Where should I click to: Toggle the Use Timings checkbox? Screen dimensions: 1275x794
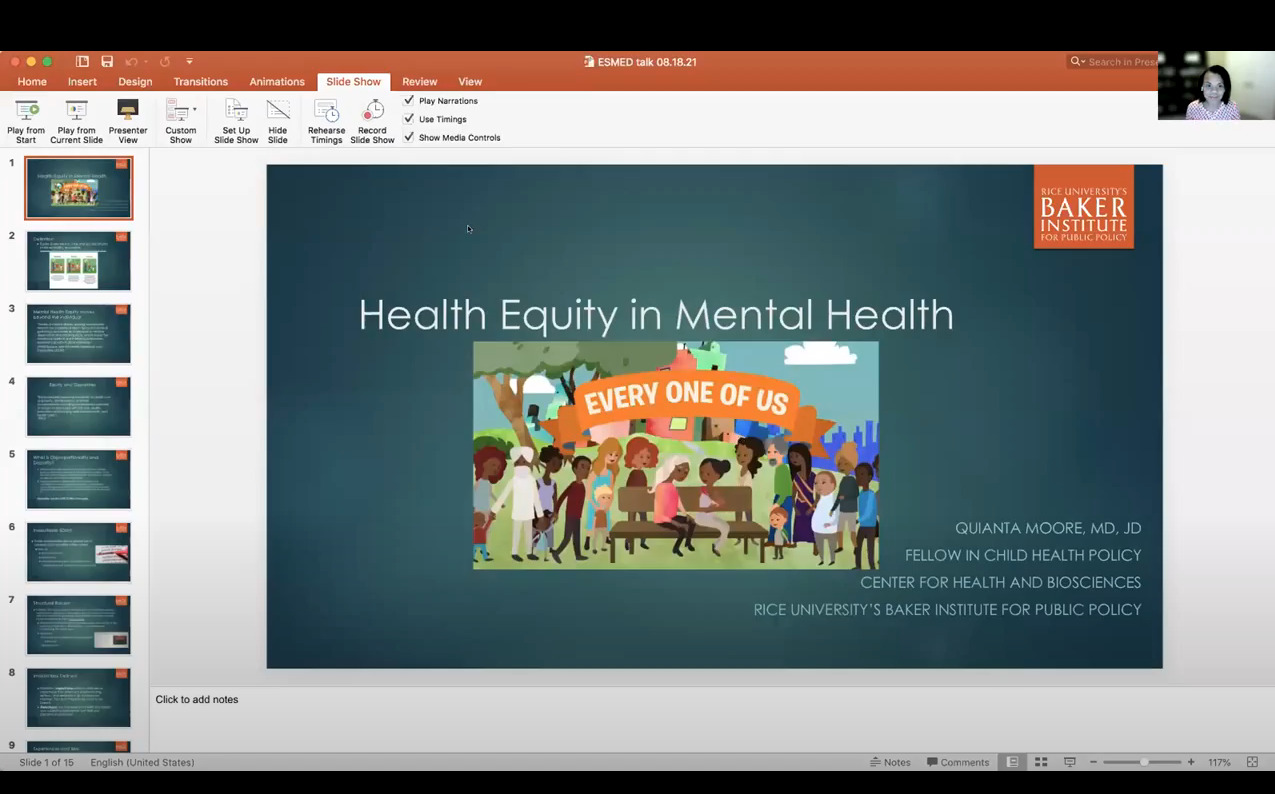[x=409, y=119]
